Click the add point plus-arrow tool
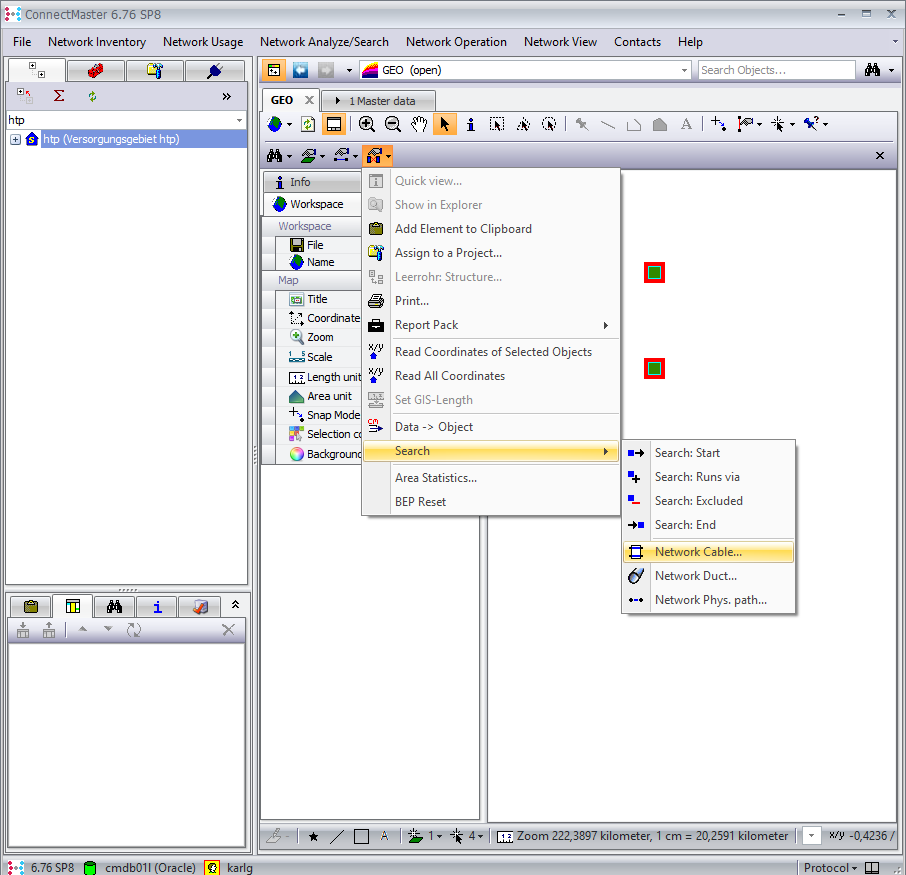Screen dimensions: 906x875 pyautogui.click(x=718, y=124)
